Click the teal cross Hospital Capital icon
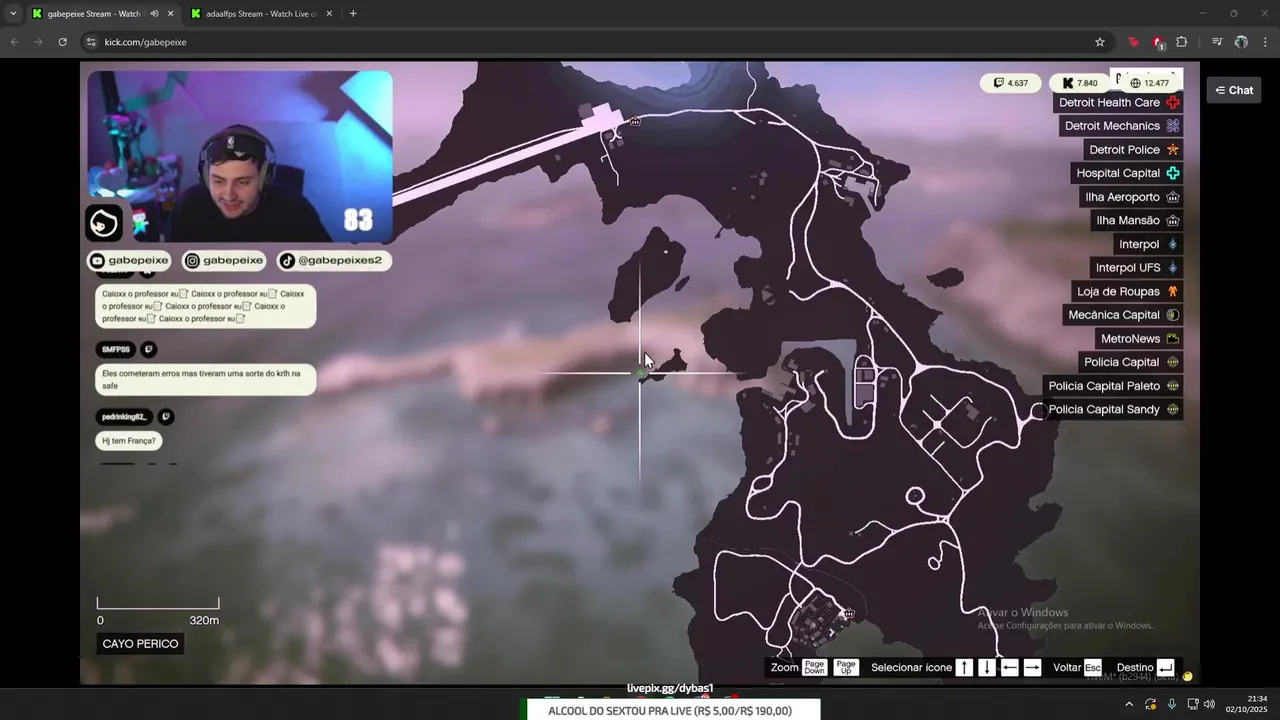The width and height of the screenshot is (1280, 720). tap(1173, 173)
